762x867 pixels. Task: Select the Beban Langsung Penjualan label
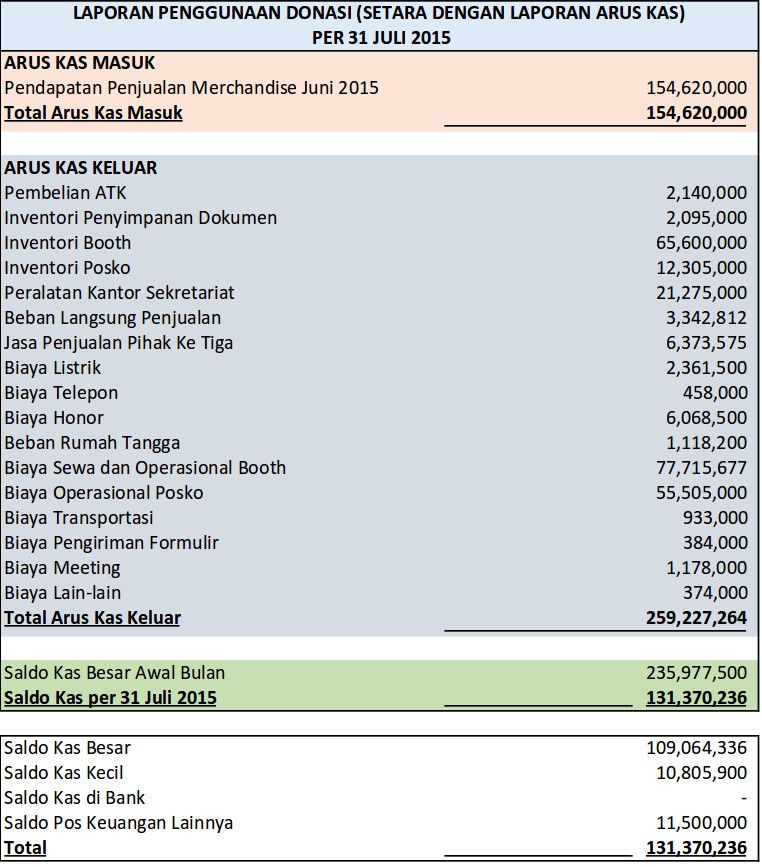[x=112, y=317]
